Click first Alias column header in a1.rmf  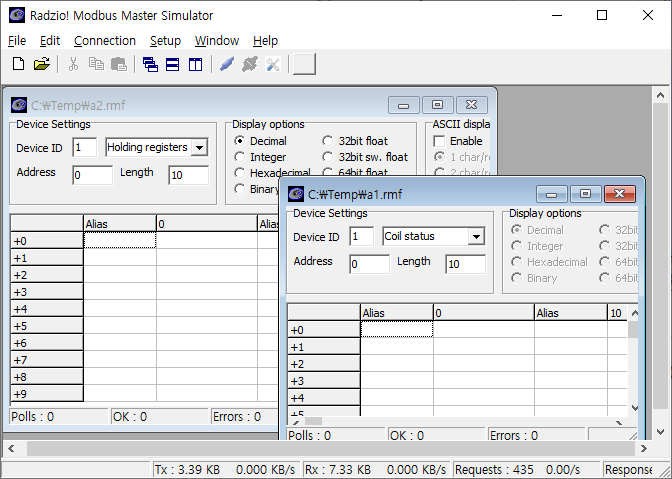[x=397, y=313]
